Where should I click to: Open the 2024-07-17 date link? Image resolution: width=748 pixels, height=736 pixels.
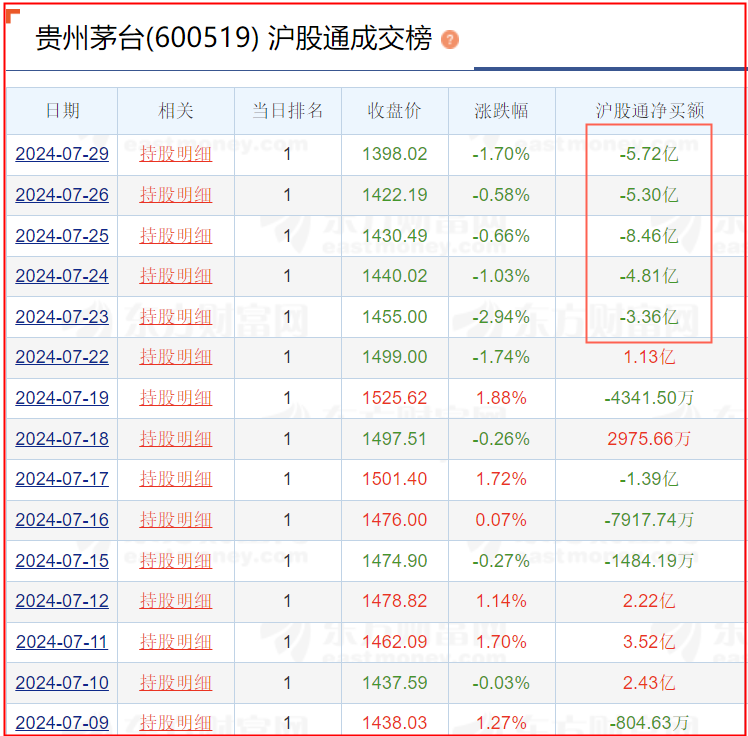pyautogui.click(x=62, y=479)
